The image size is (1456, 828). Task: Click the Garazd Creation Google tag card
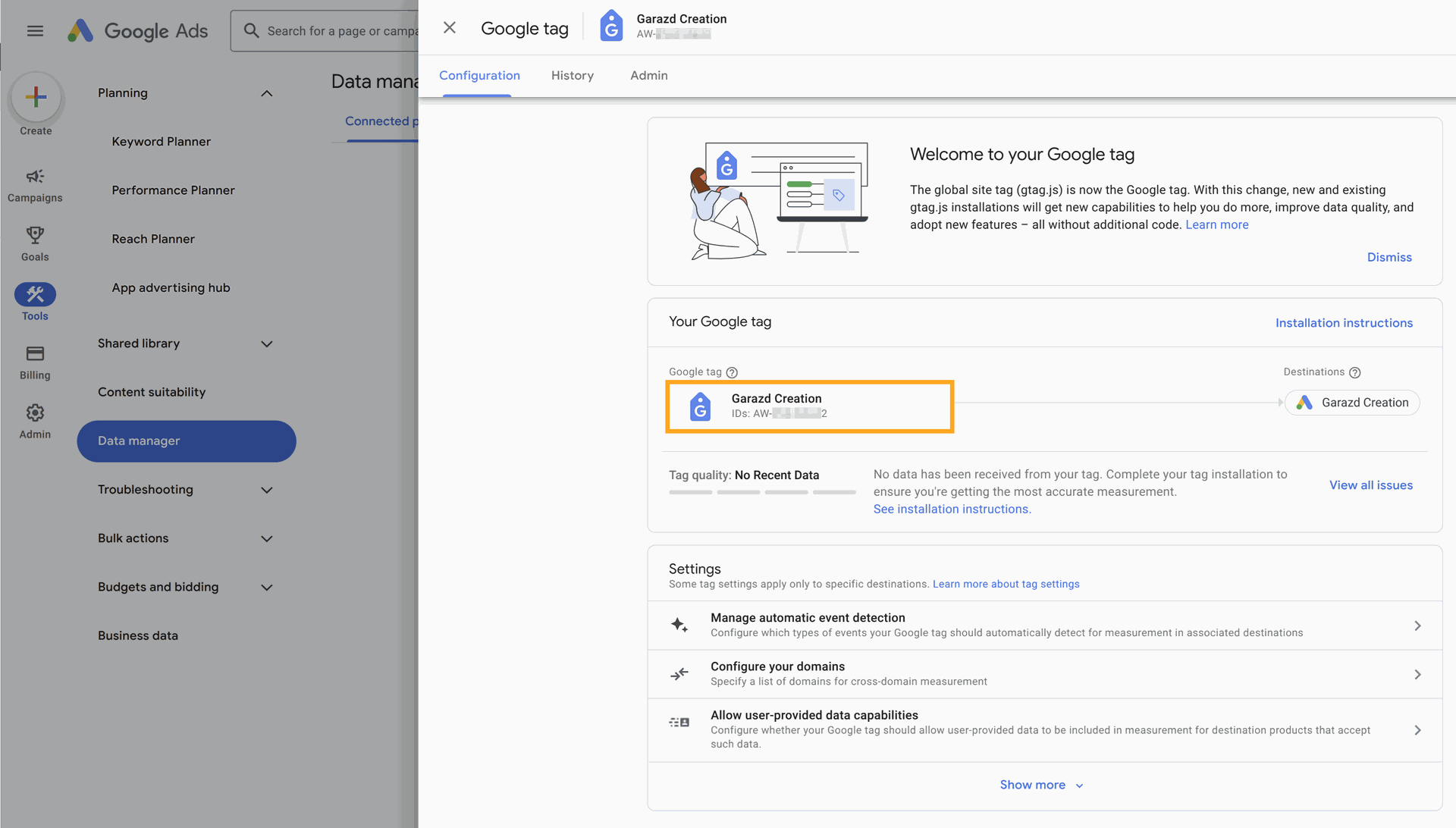(809, 406)
